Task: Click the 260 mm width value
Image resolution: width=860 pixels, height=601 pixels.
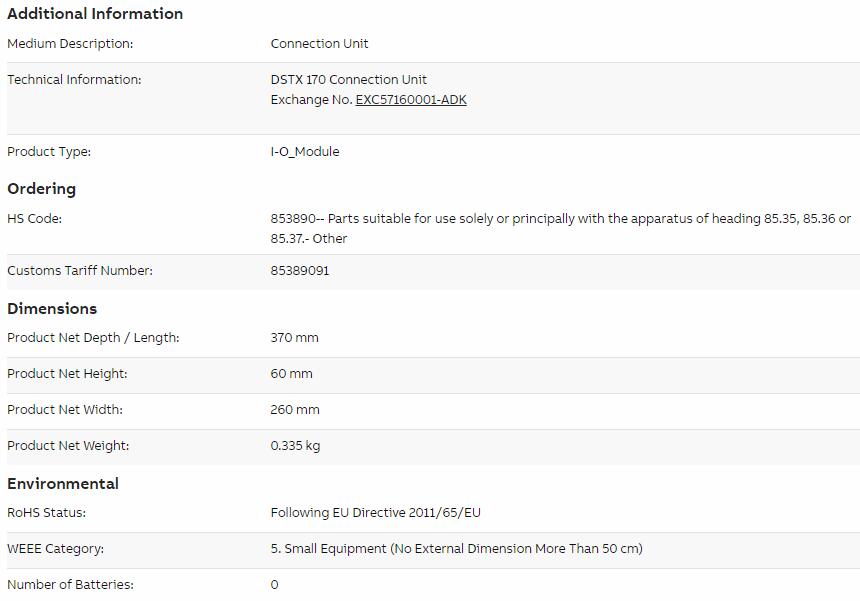Action: [295, 410]
